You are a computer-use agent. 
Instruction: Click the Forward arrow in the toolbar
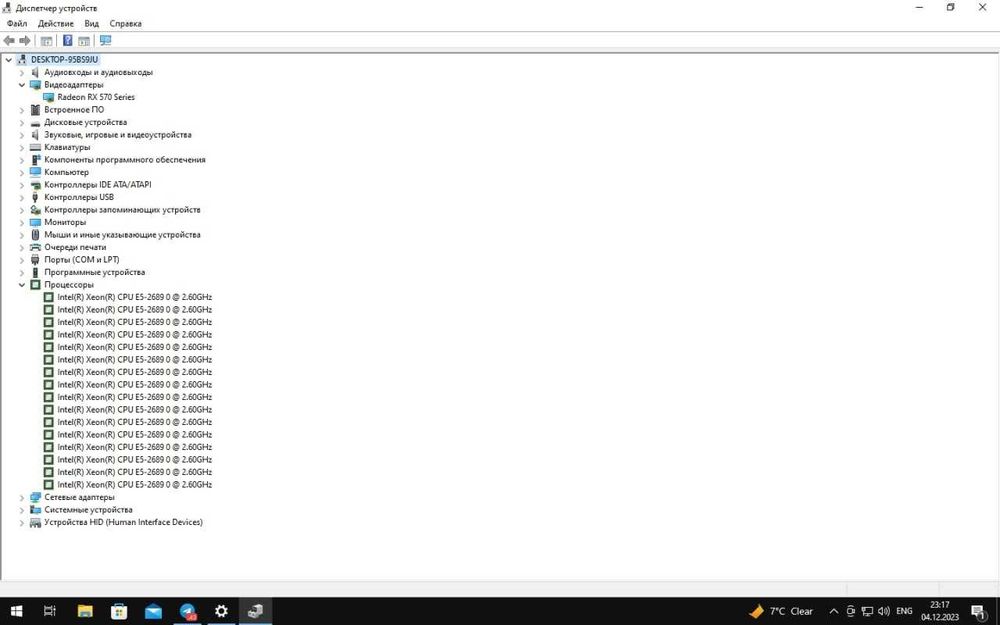[25, 41]
